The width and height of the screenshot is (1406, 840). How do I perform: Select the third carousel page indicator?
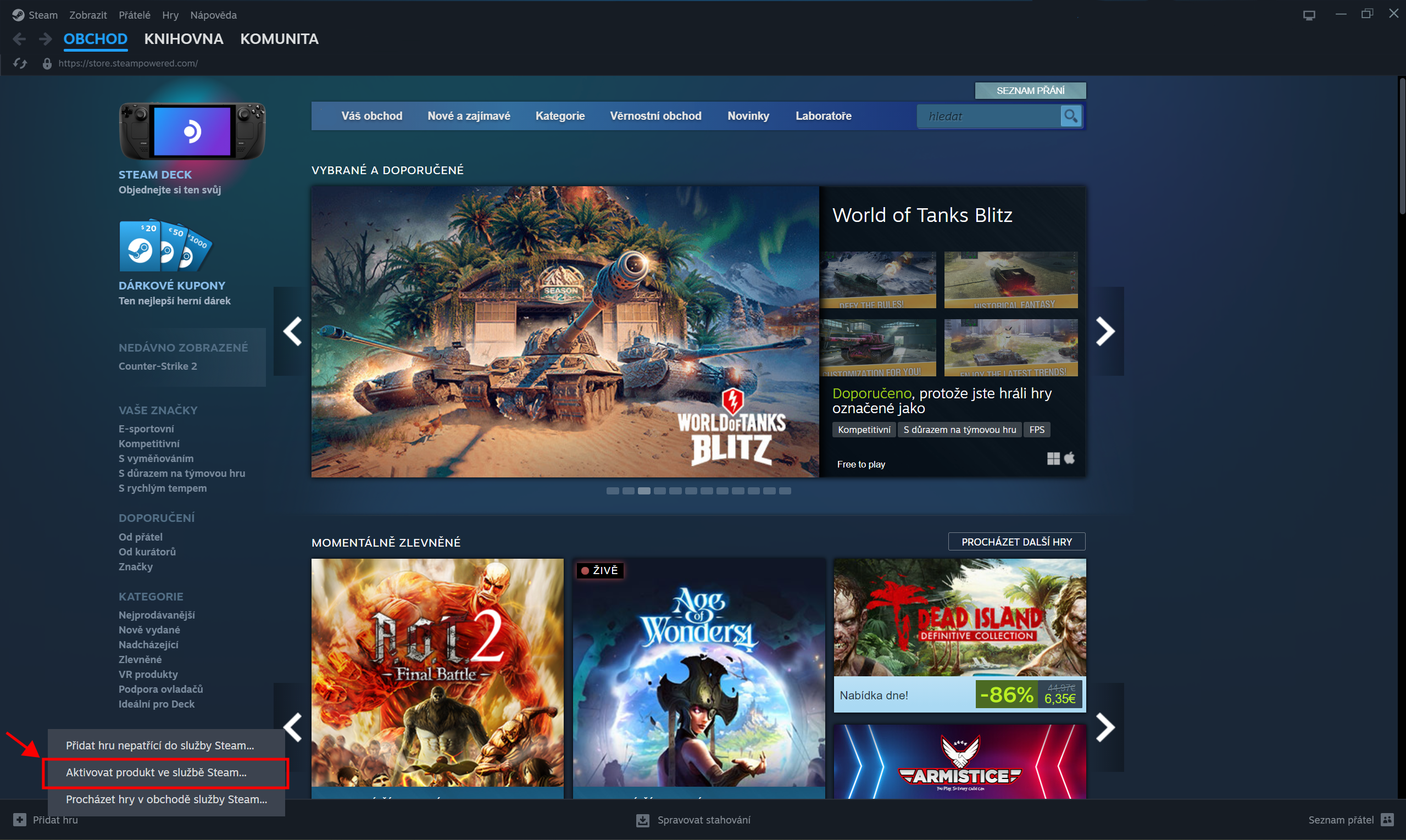point(644,491)
